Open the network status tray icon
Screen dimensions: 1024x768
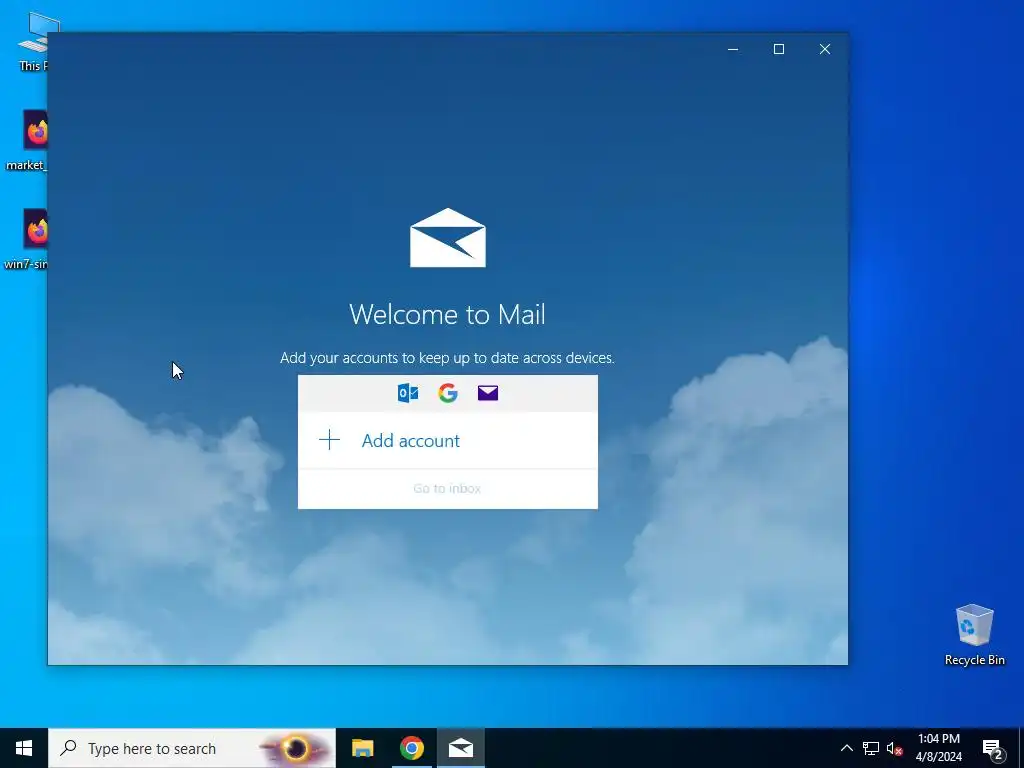[x=871, y=748]
